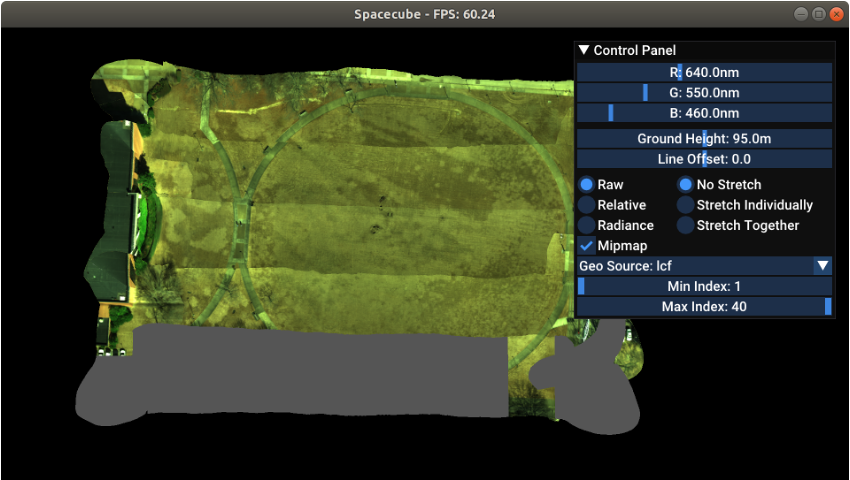Choose the Radiance radio option

(x=587, y=225)
